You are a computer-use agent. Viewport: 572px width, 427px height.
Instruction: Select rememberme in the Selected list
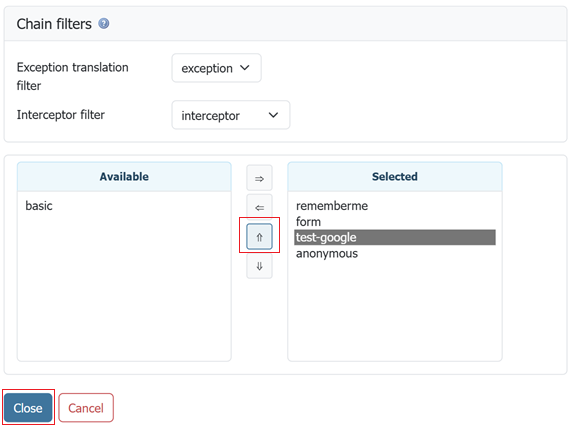(x=332, y=206)
